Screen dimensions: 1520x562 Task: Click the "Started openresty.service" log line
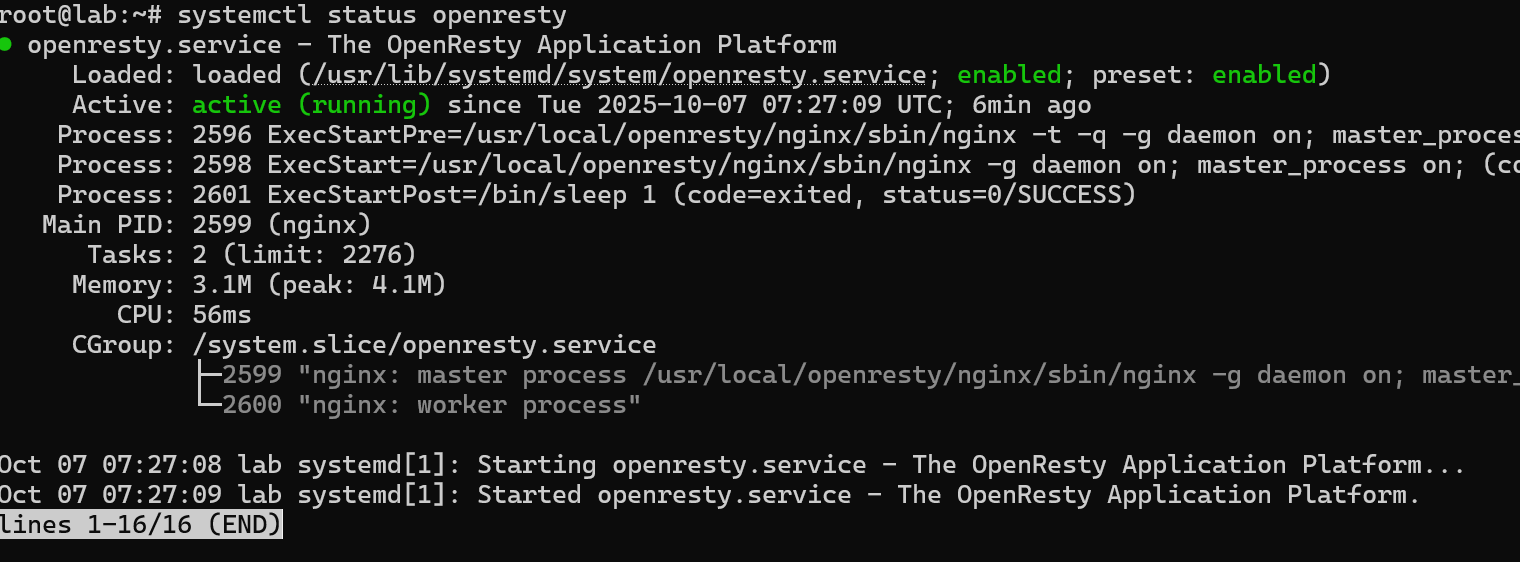tap(708, 495)
